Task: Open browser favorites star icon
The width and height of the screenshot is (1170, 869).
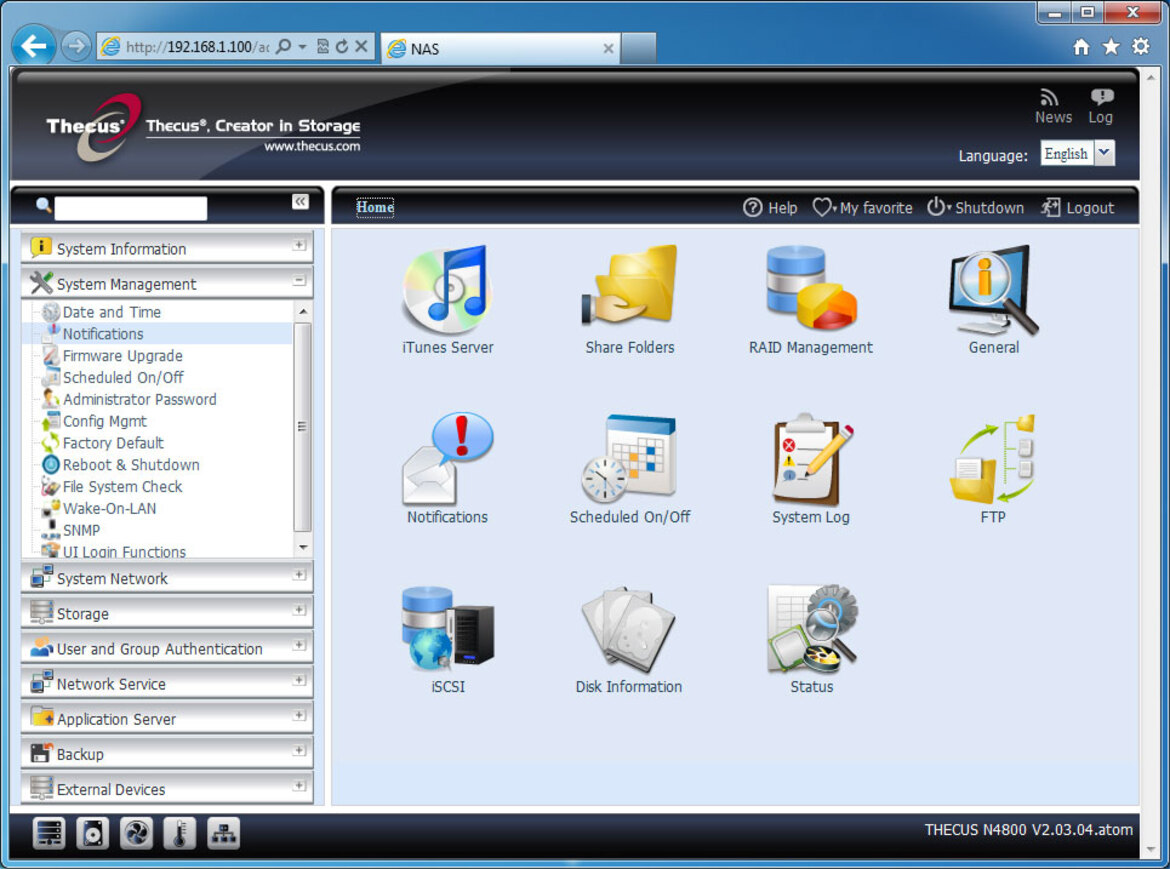Action: click(x=1111, y=47)
